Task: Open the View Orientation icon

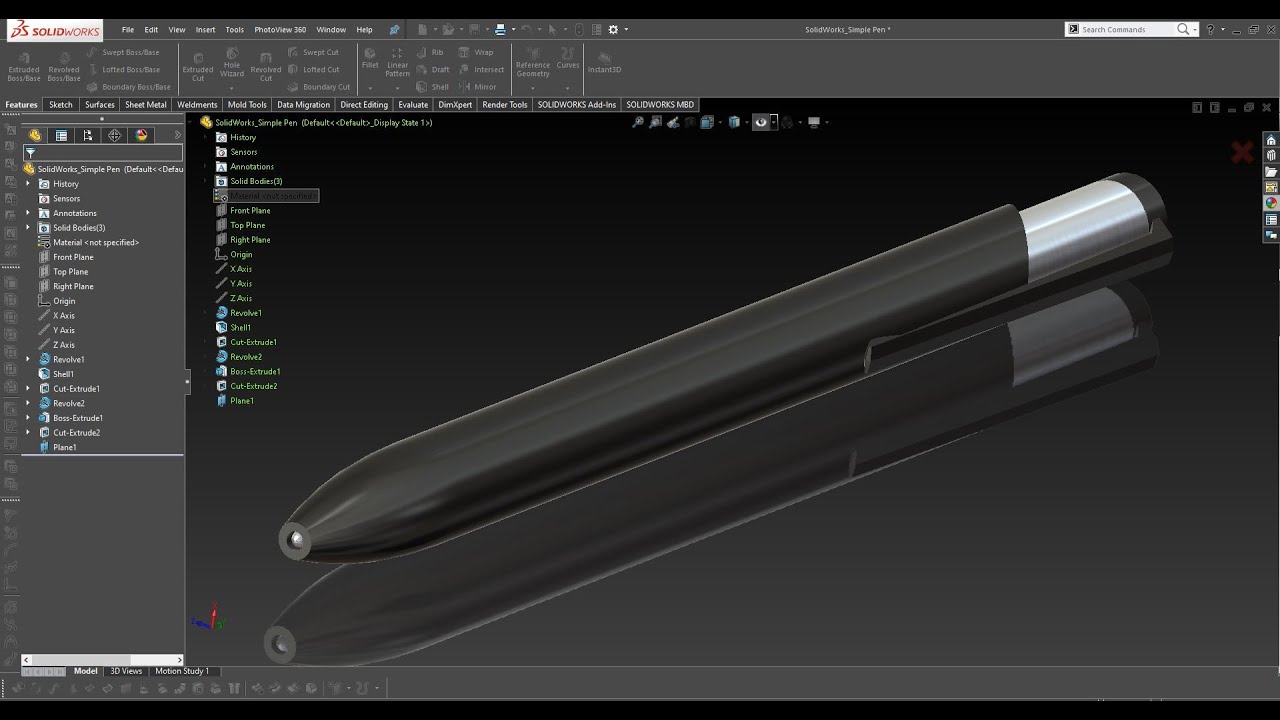Action: (707, 122)
